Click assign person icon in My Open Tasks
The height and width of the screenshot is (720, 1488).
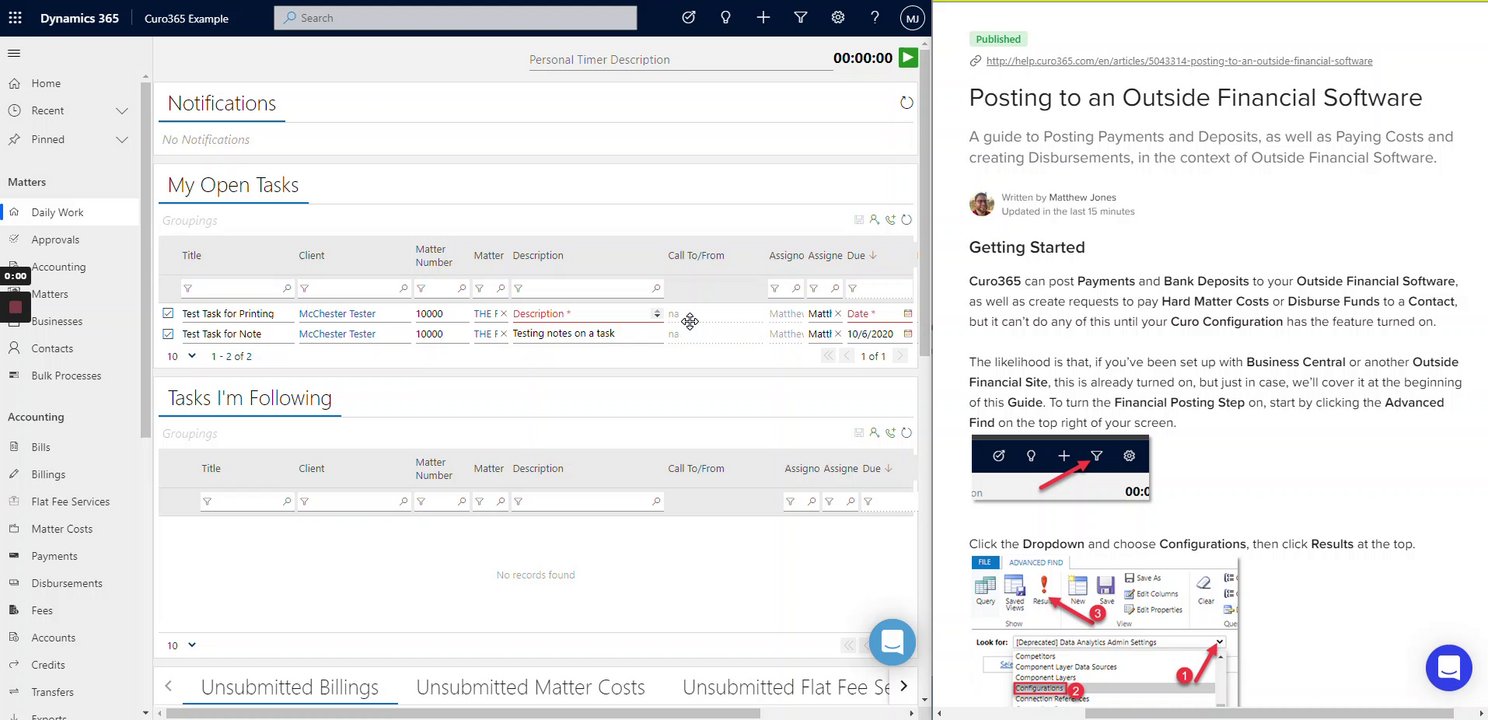[874, 220]
